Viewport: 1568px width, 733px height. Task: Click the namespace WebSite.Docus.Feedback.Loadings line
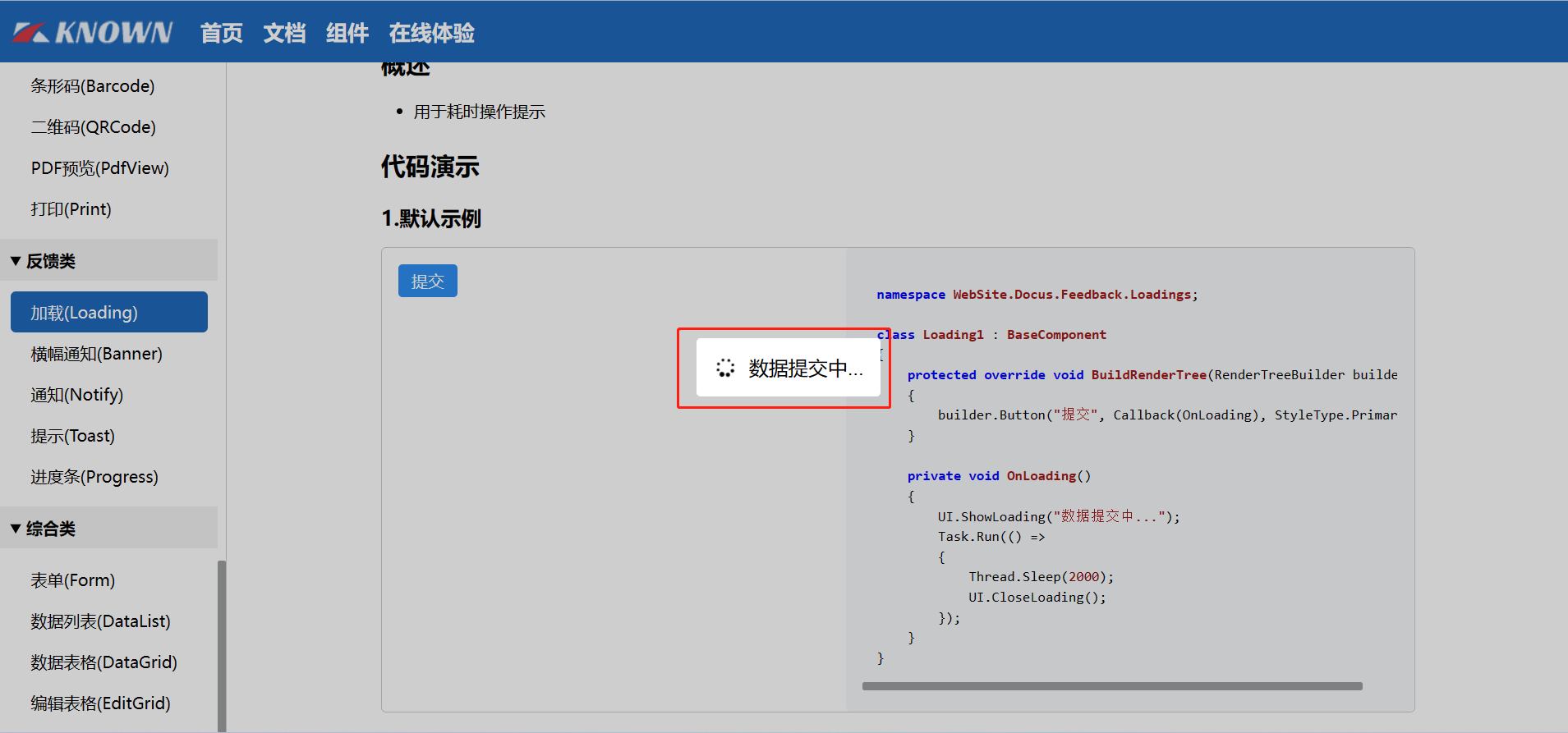(1037, 295)
